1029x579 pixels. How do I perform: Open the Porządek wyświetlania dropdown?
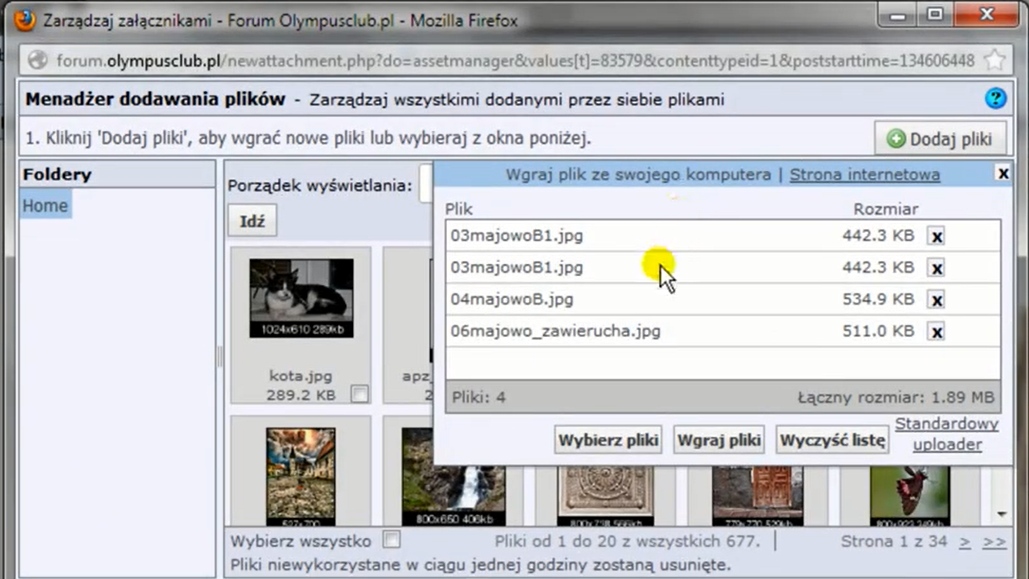(425, 185)
